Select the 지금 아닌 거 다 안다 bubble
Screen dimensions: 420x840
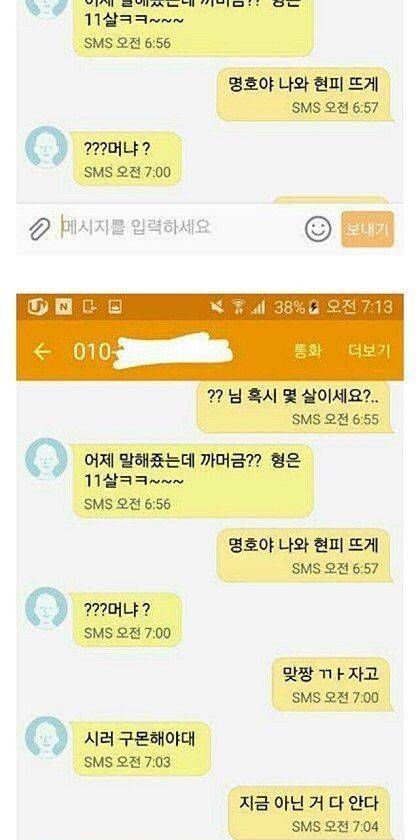coord(311,813)
